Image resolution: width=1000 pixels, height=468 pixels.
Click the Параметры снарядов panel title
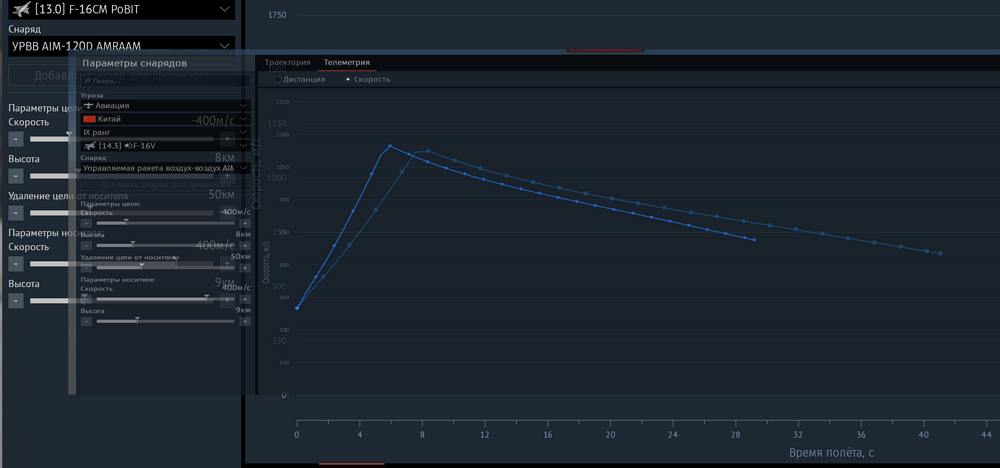pos(135,64)
